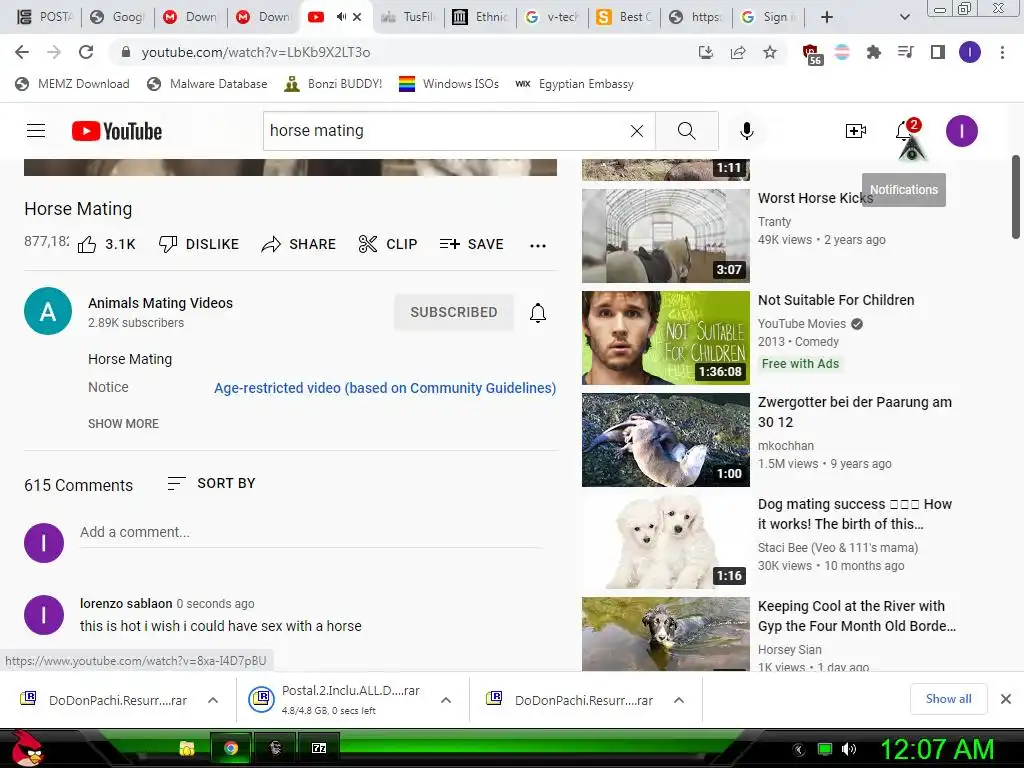Click the forward navigation arrow
This screenshot has width=1024, height=768.
54,52
